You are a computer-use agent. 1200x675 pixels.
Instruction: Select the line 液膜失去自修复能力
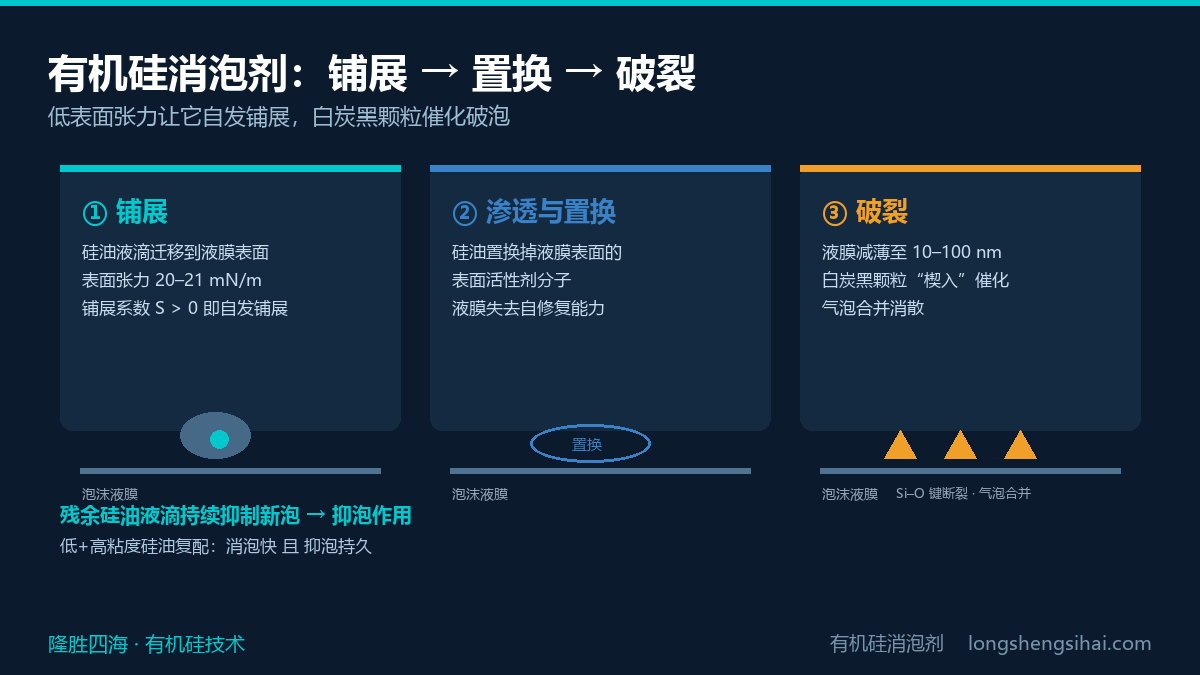(528, 308)
